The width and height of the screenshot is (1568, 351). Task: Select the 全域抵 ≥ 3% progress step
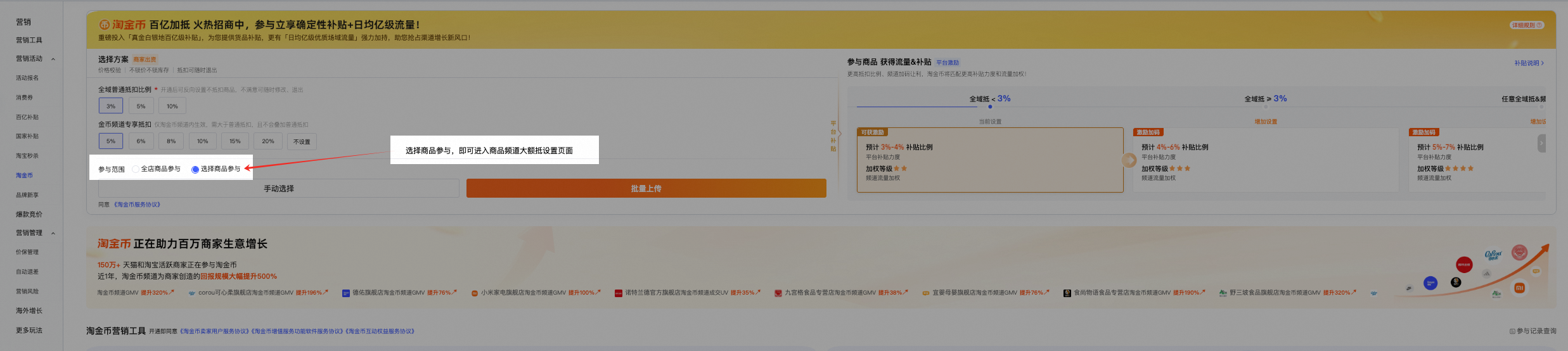(x=1266, y=99)
